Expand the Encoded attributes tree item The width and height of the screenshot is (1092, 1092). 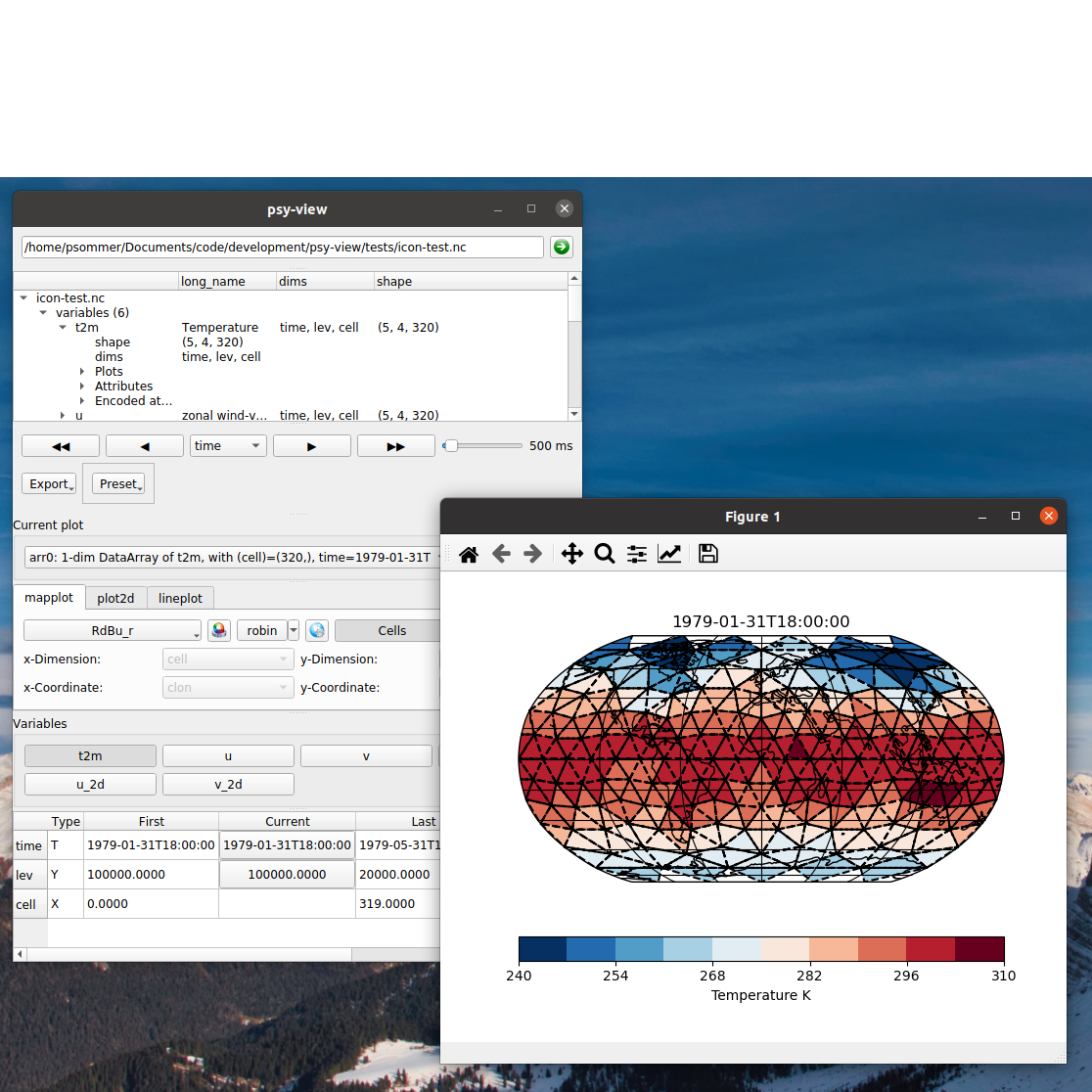click(82, 400)
